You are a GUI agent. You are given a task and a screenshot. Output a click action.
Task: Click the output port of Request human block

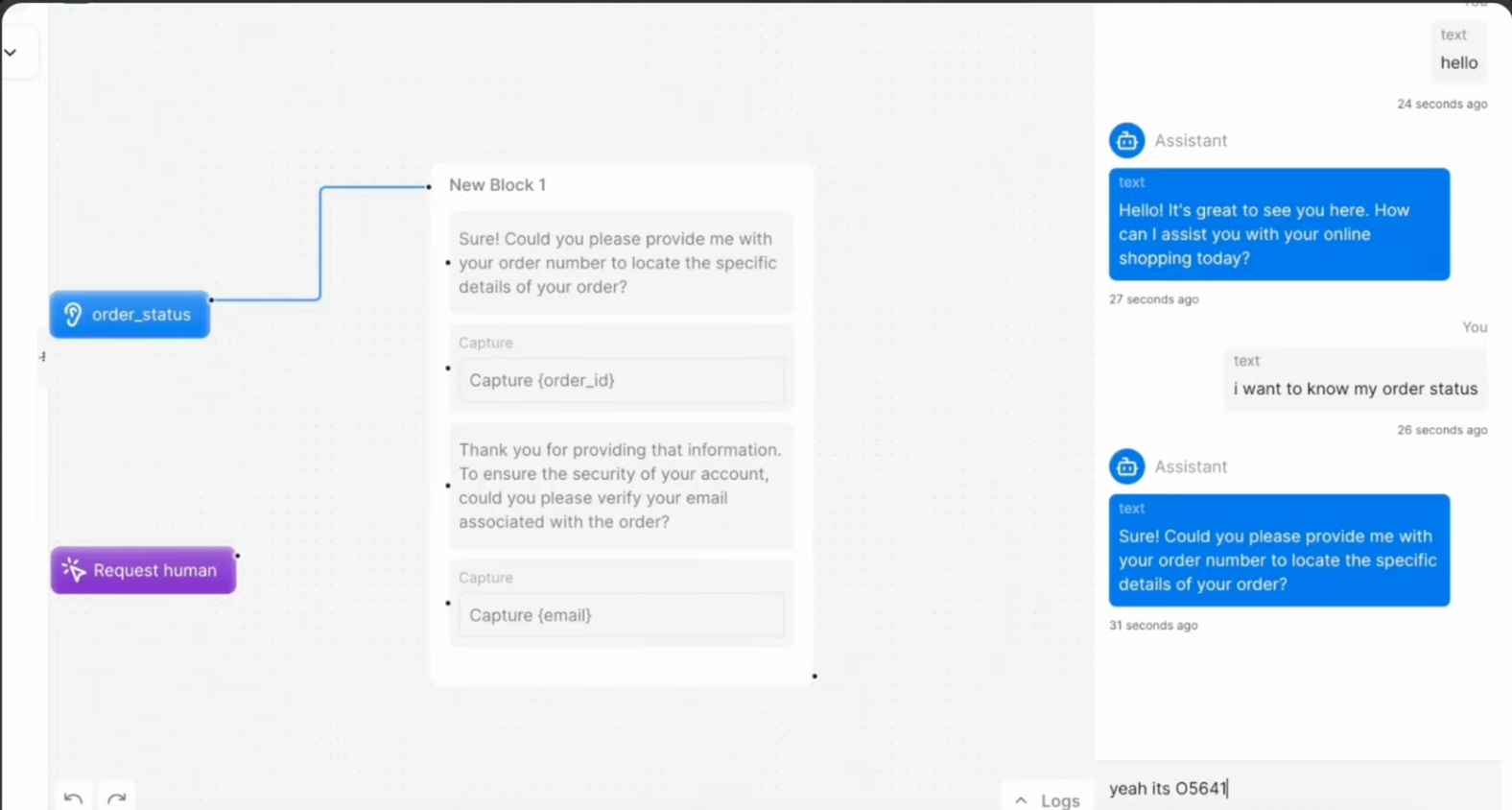pos(238,556)
